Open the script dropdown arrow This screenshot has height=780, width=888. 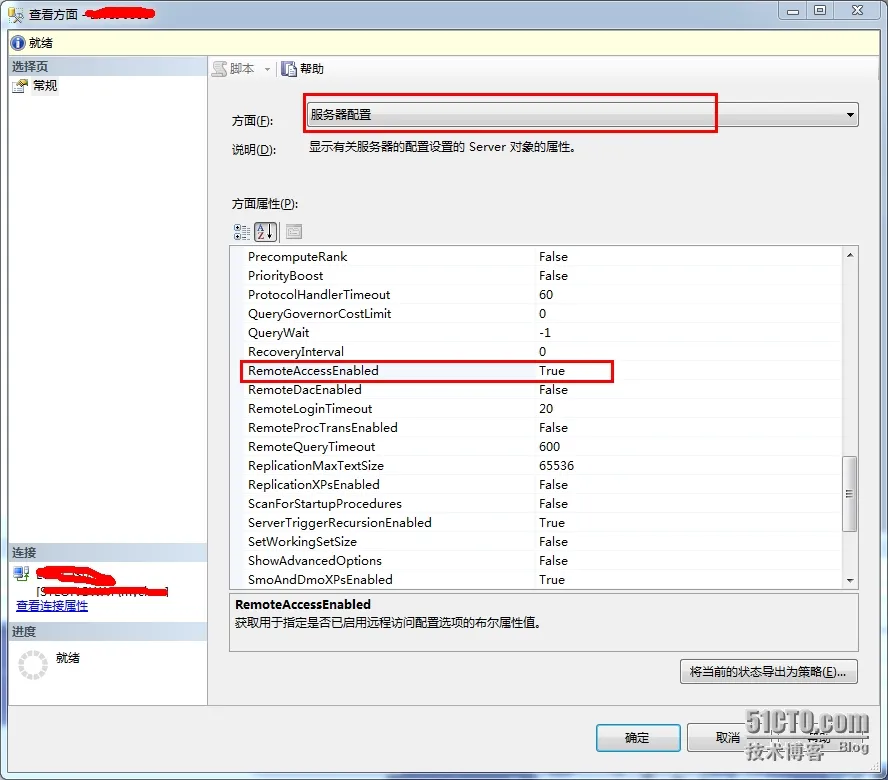(267, 69)
